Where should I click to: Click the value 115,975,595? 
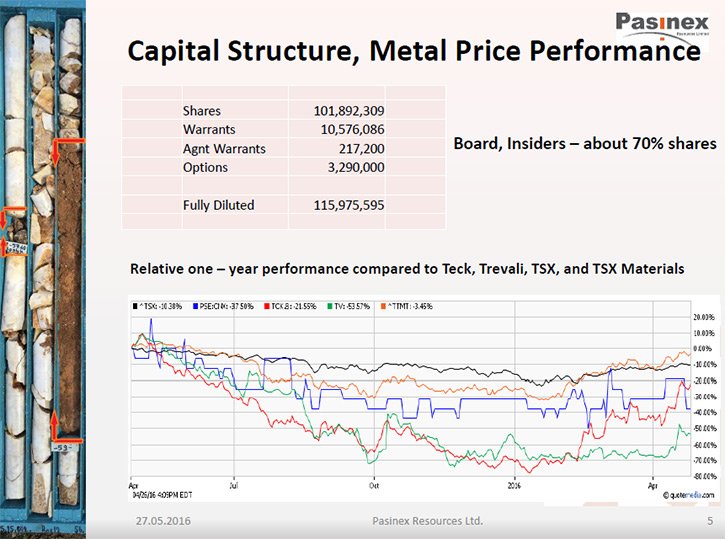(349, 205)
